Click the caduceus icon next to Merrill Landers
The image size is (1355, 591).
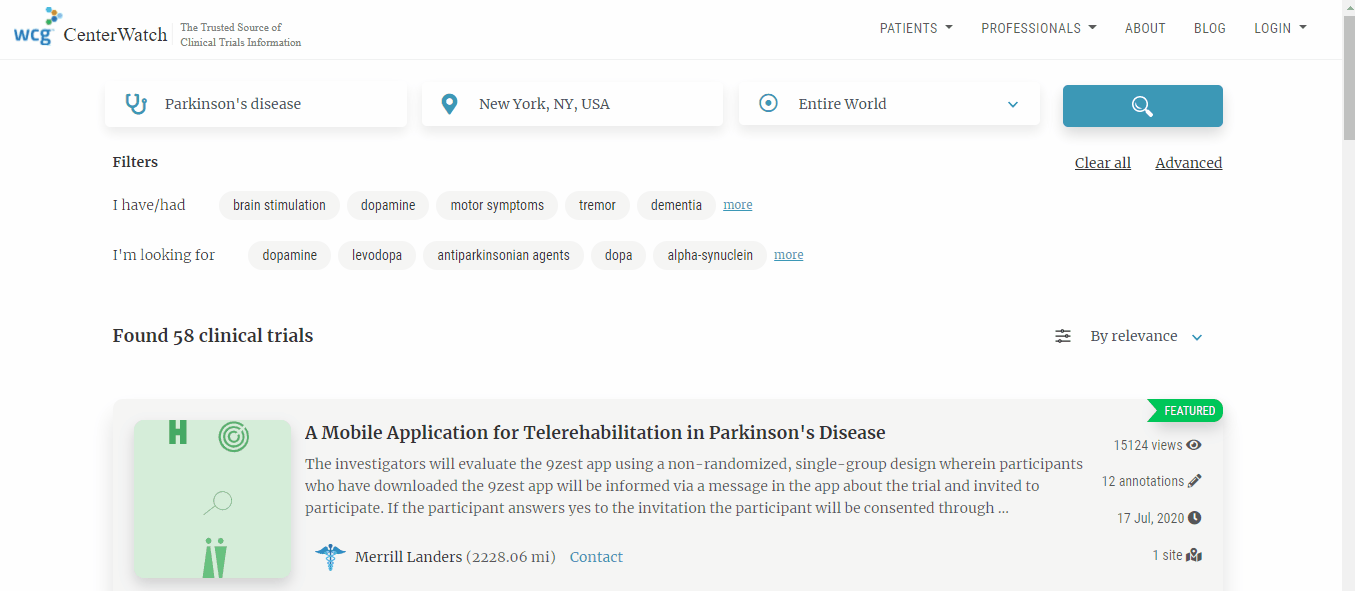coord(330,556)
